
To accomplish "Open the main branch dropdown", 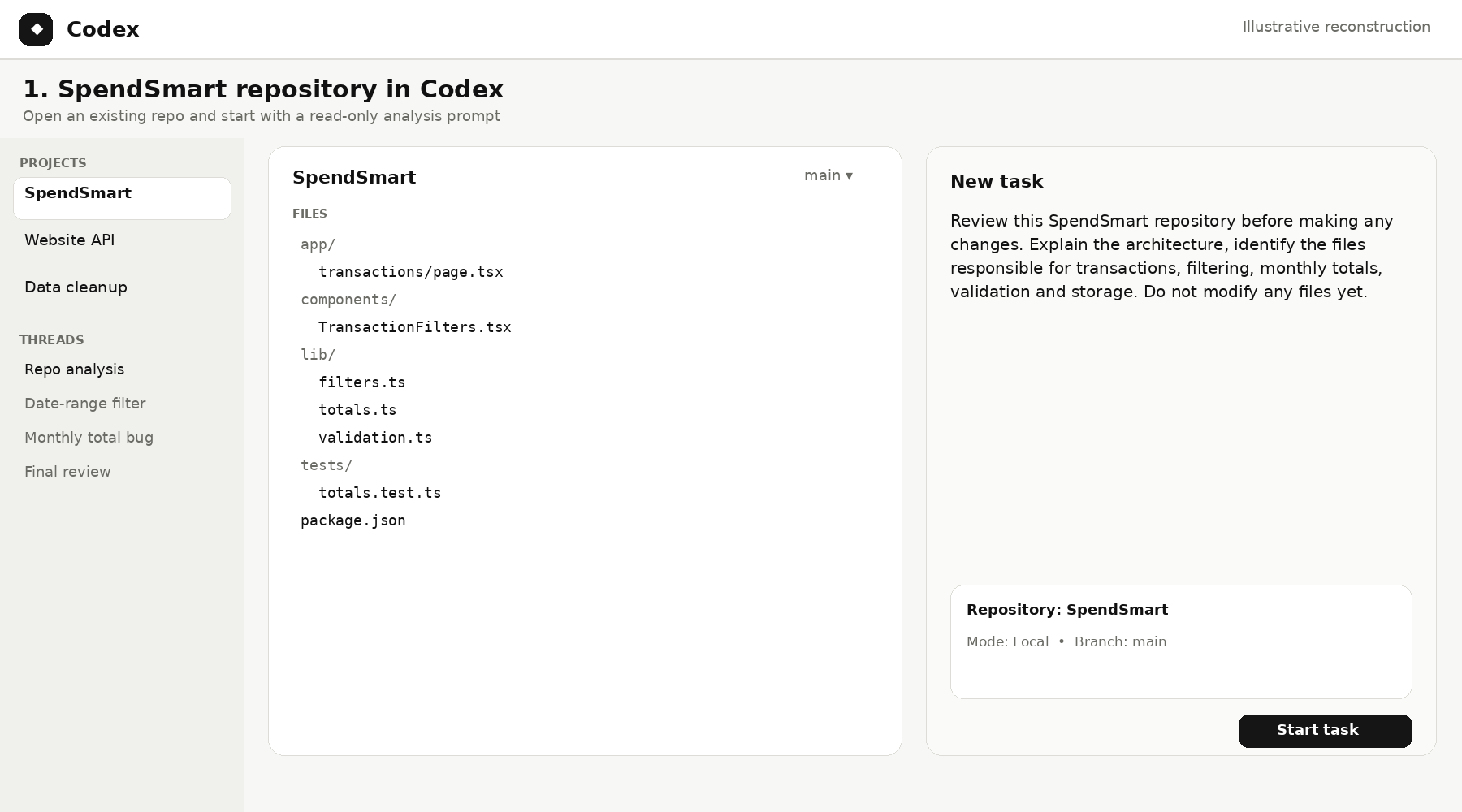I will (x=828, y=175).
